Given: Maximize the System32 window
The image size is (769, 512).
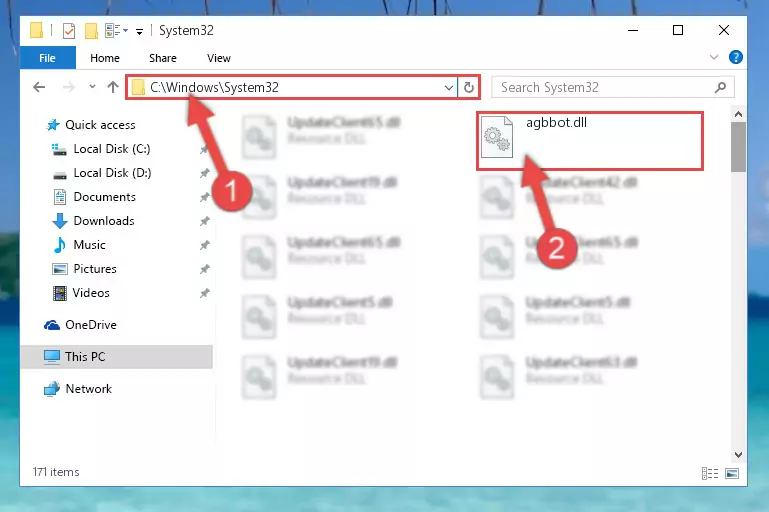Looking at the screenshot, I should [x=678, y=30].
